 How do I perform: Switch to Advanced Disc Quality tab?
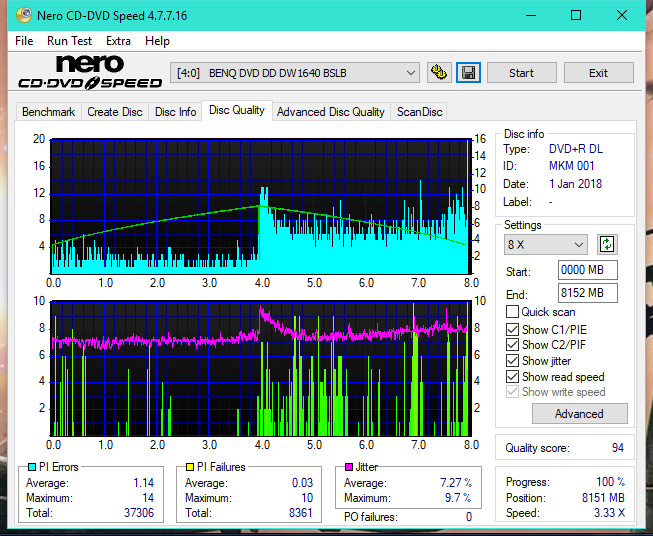click(331, 112)
